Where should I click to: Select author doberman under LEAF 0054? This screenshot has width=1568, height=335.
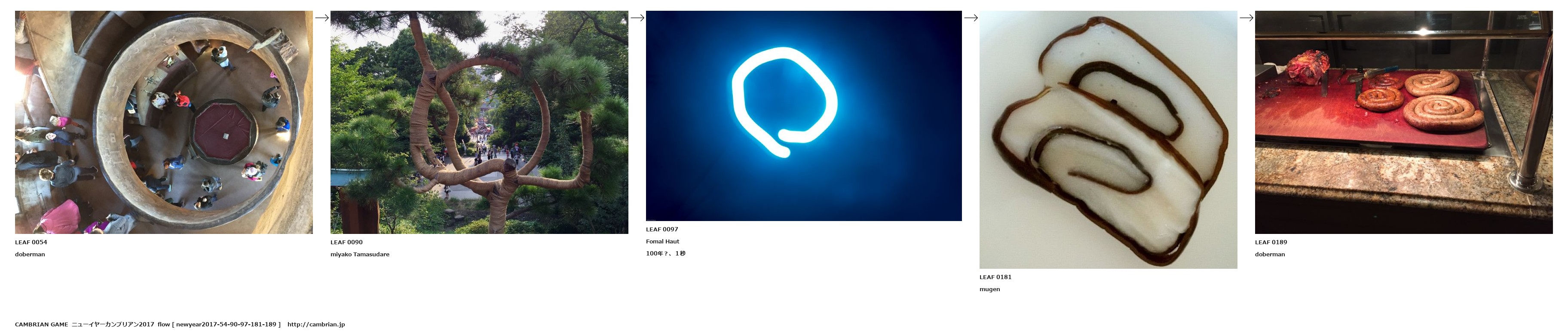[30, 255]
